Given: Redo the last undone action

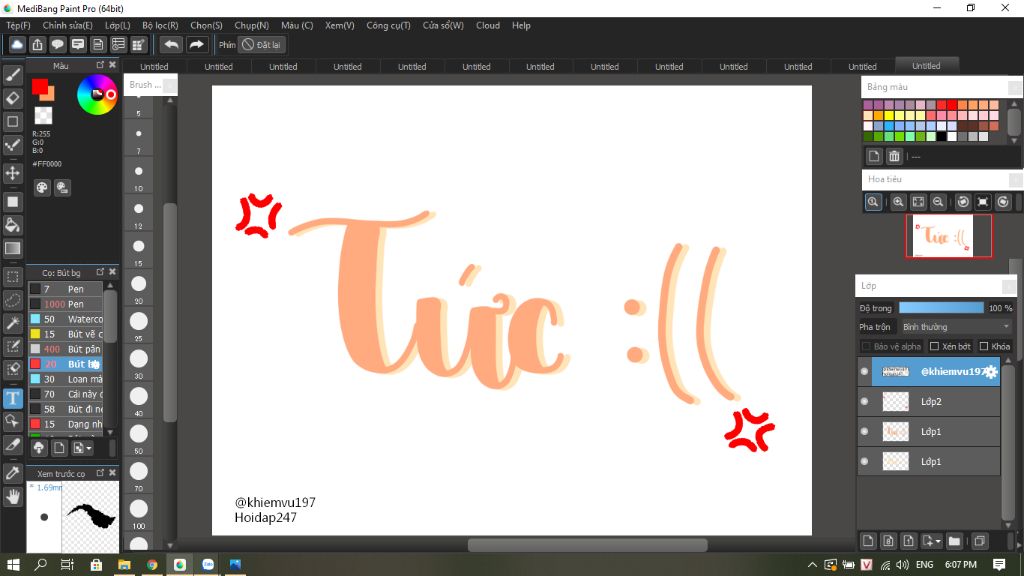Looking at the screenshot, I should [196, 44].
